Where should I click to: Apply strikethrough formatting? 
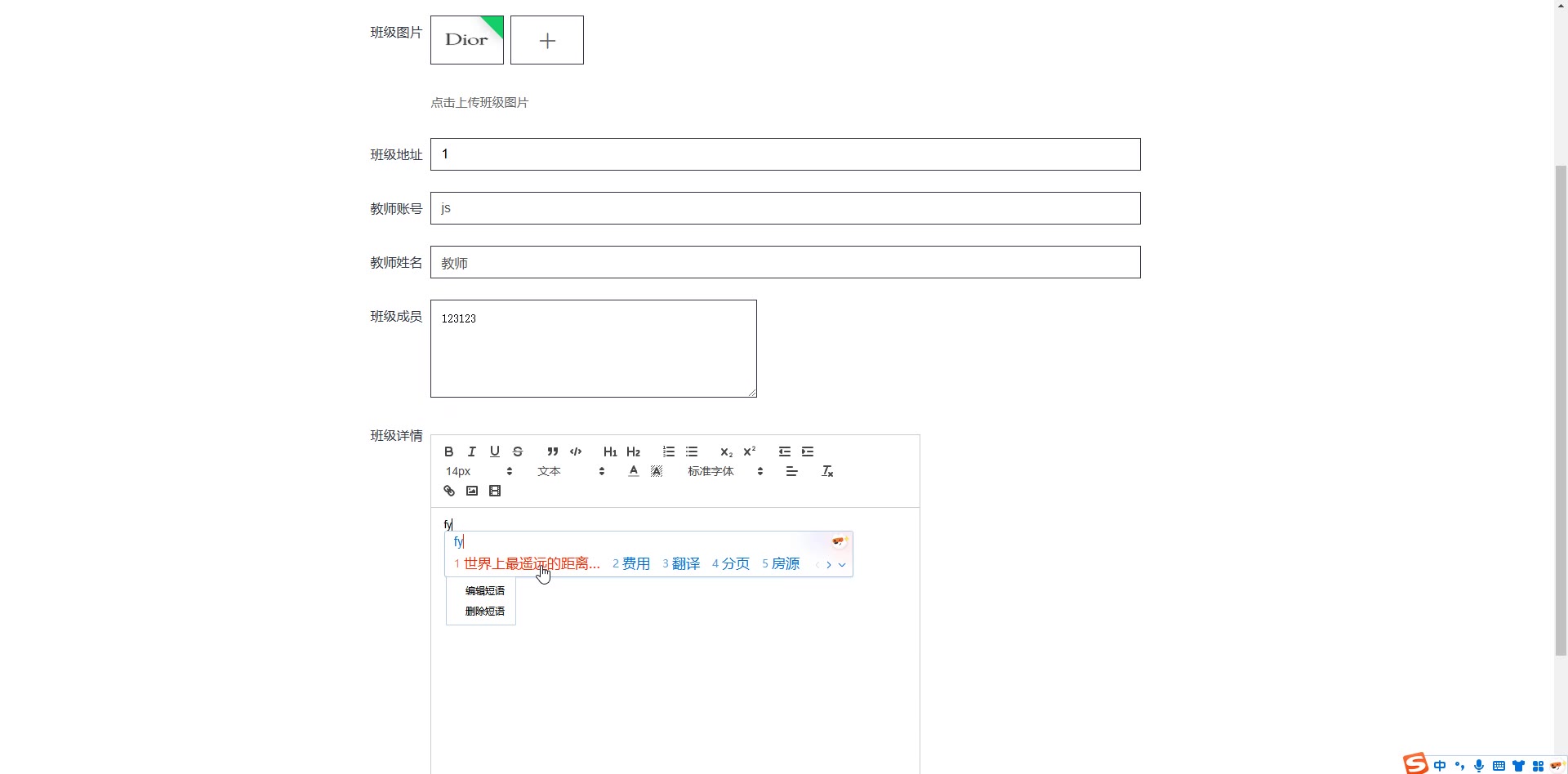pos(518,451)
